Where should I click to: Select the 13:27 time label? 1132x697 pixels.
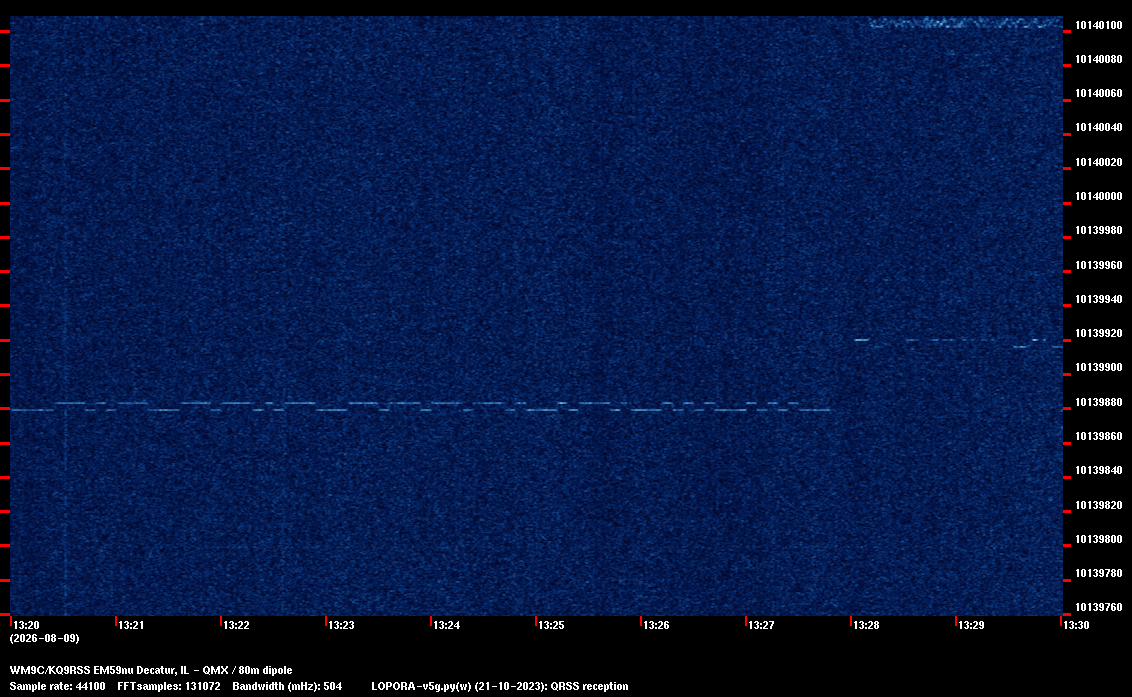click(x=761, y=625)
